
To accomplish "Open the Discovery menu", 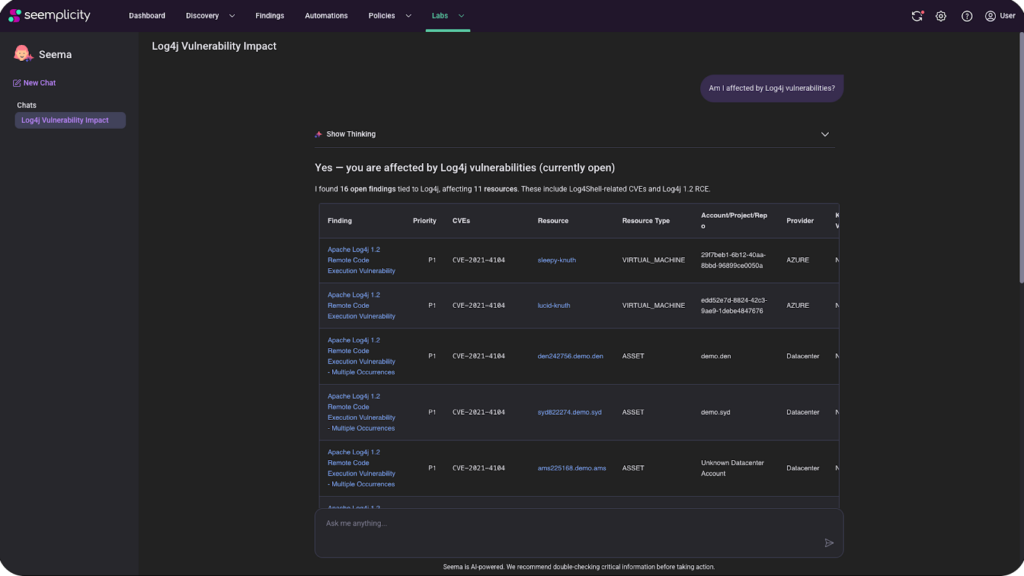I will (202, 16).
